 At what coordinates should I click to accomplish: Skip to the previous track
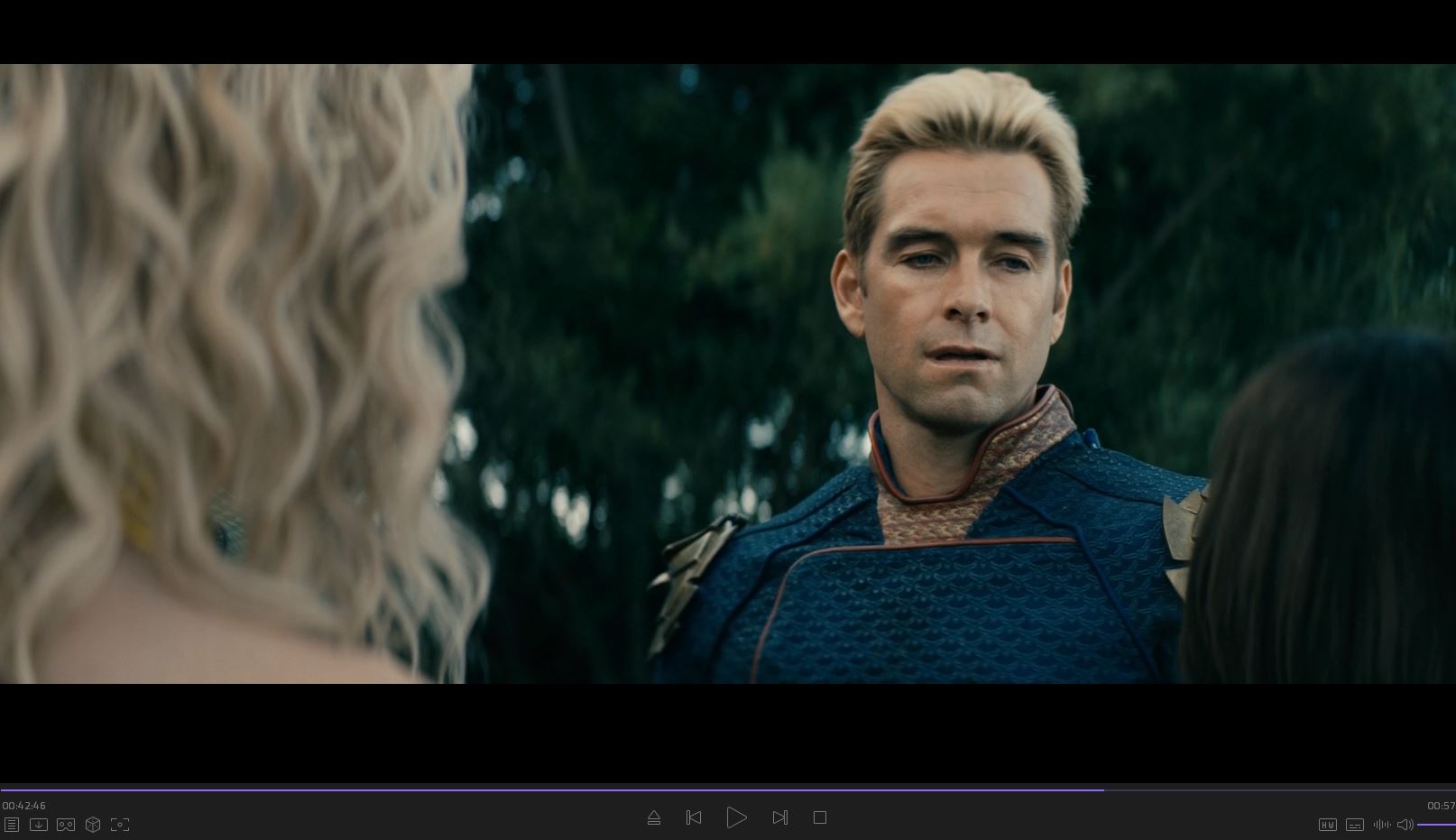tap(694, 817)
